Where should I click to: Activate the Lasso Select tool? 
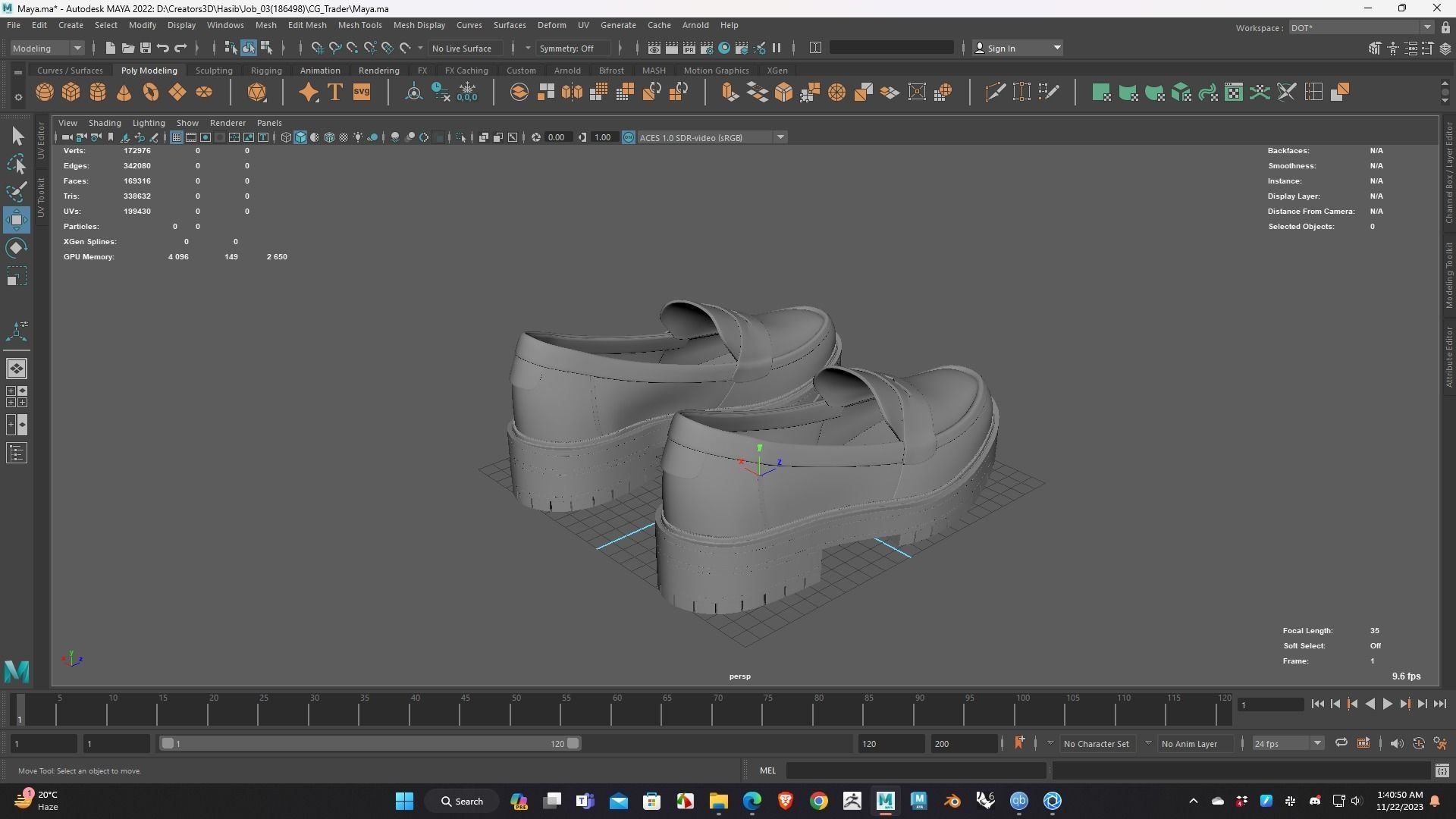click(x=17, y=165)
